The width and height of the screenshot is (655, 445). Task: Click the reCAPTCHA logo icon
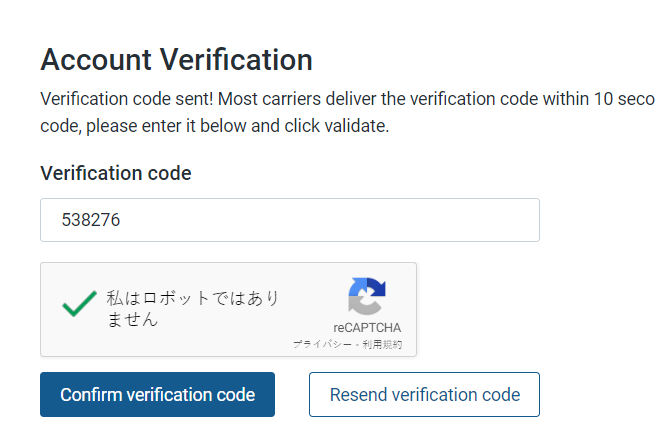click(367, 297)
